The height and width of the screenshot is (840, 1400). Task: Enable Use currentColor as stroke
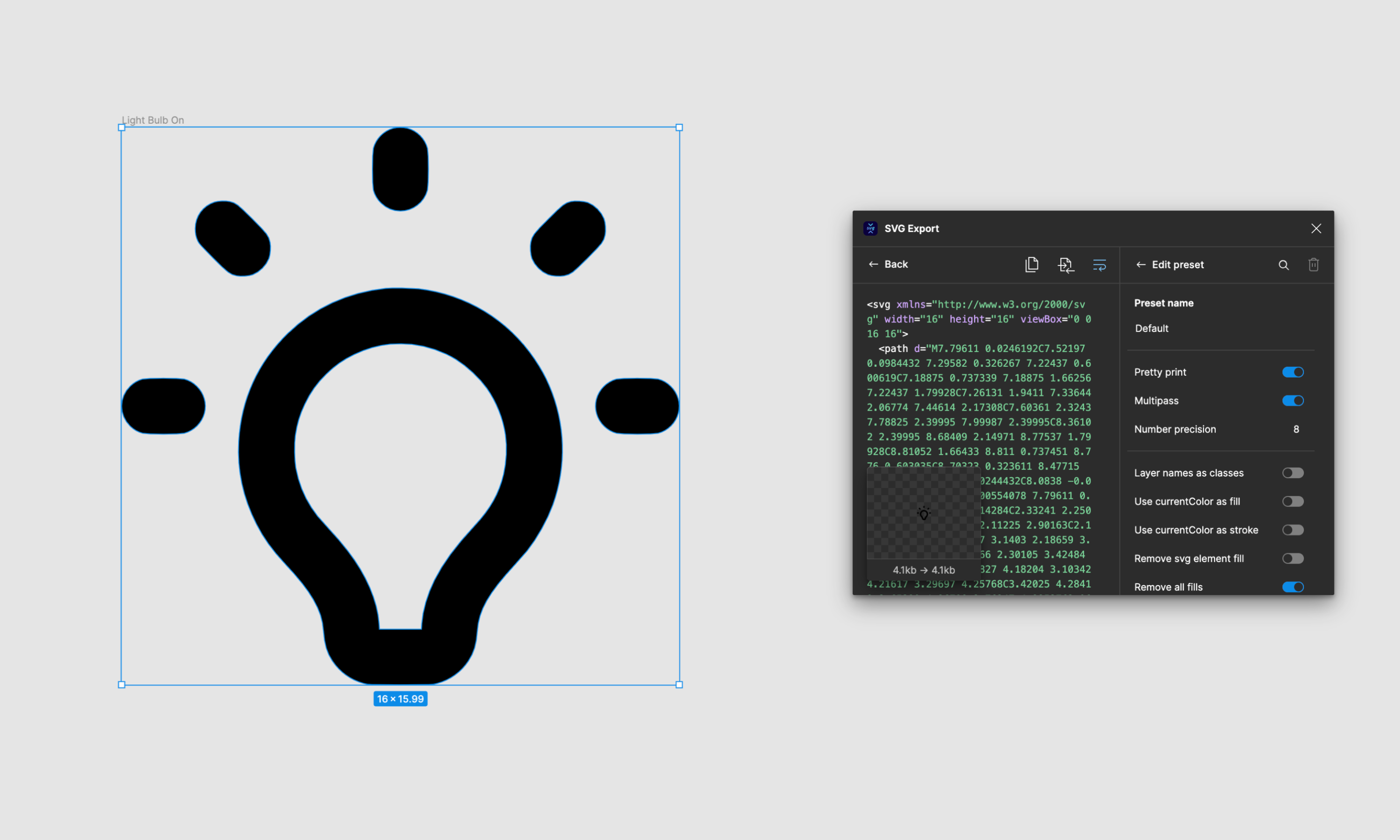click(1293, 530)
